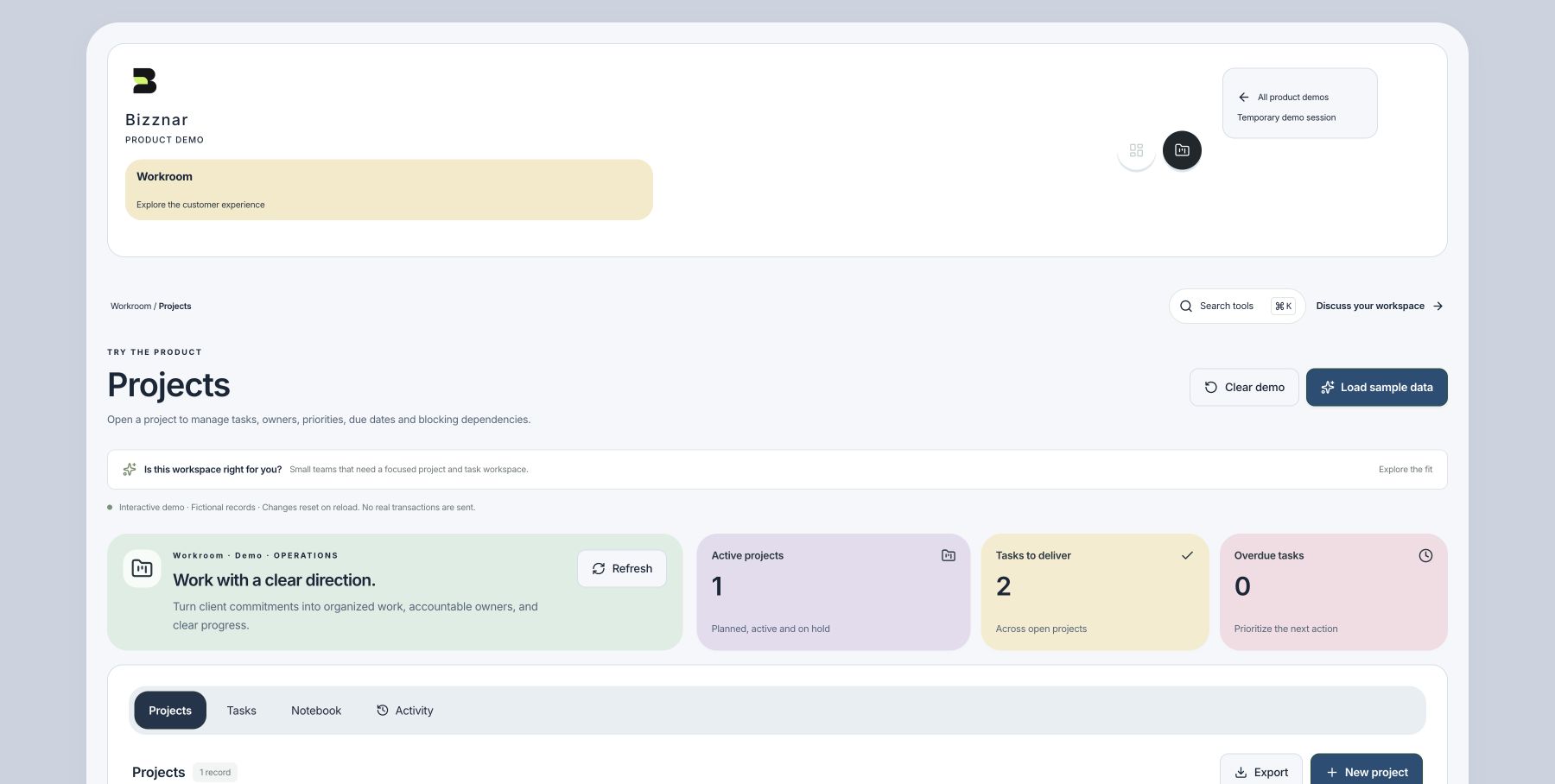Click the folder icon in the green banner

[x=142, y=568]
